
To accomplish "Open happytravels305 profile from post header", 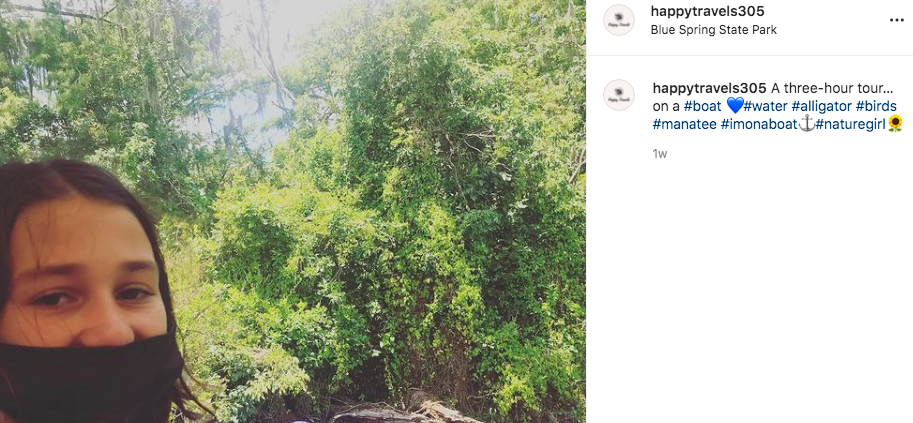I will tap(708, 11).
